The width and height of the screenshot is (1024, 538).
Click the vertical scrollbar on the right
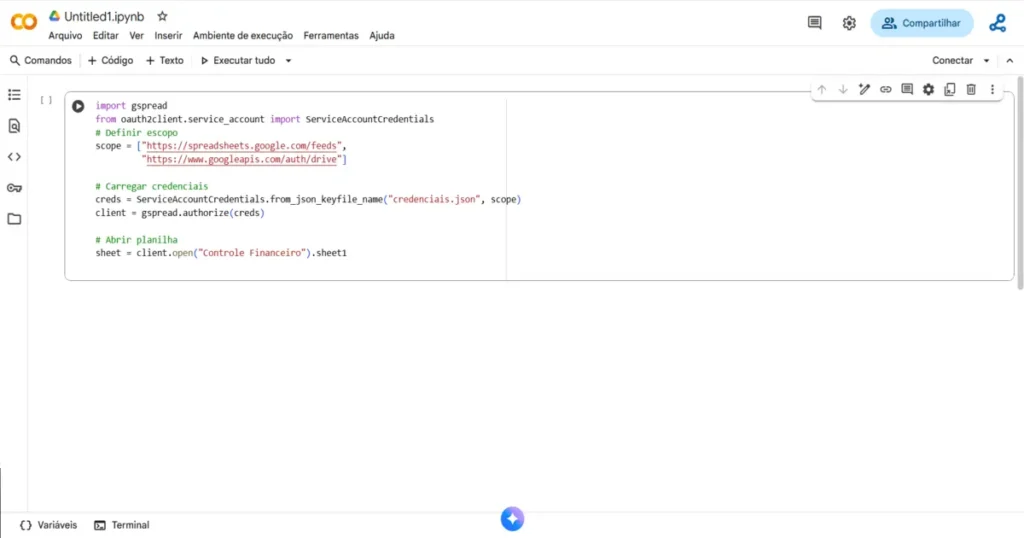pyautogui.click(x=1020, y=183)
